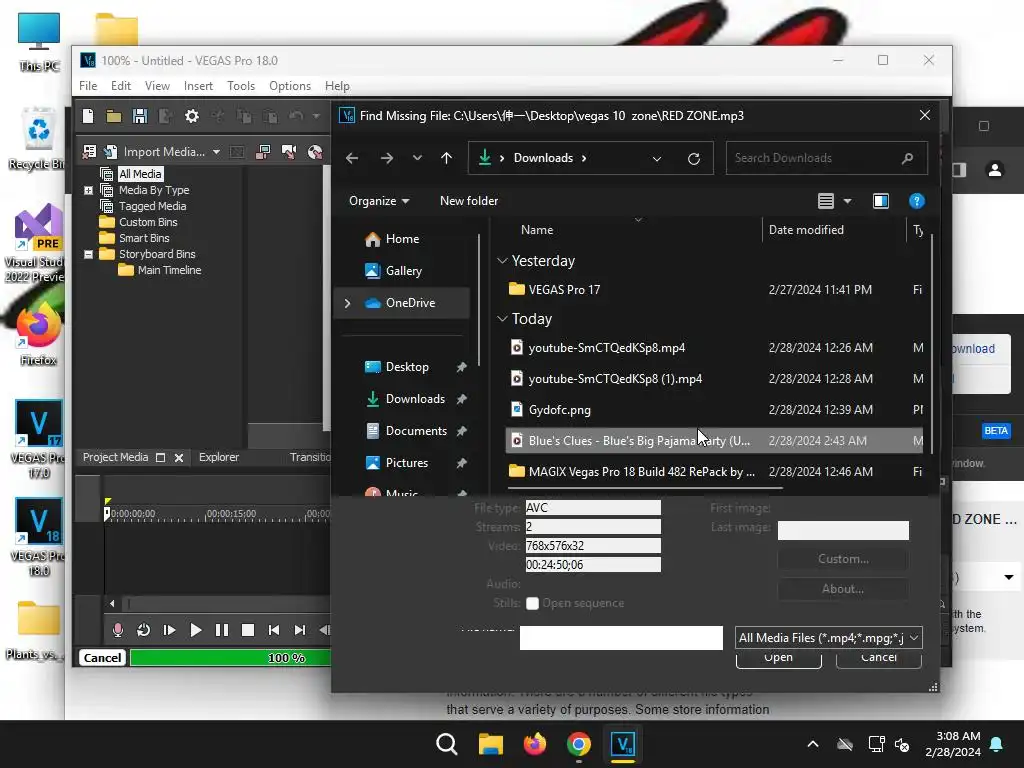
Task: Toggle the Open sequence checkbox
Action: click(532, 603)
